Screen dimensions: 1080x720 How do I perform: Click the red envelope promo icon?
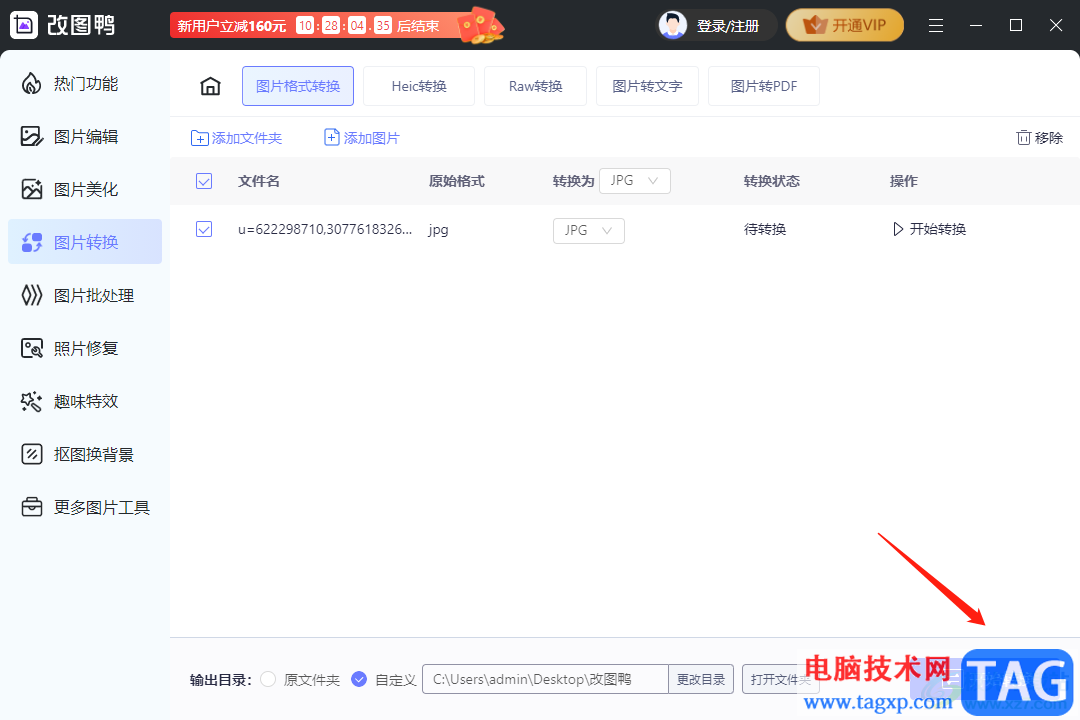481,25
